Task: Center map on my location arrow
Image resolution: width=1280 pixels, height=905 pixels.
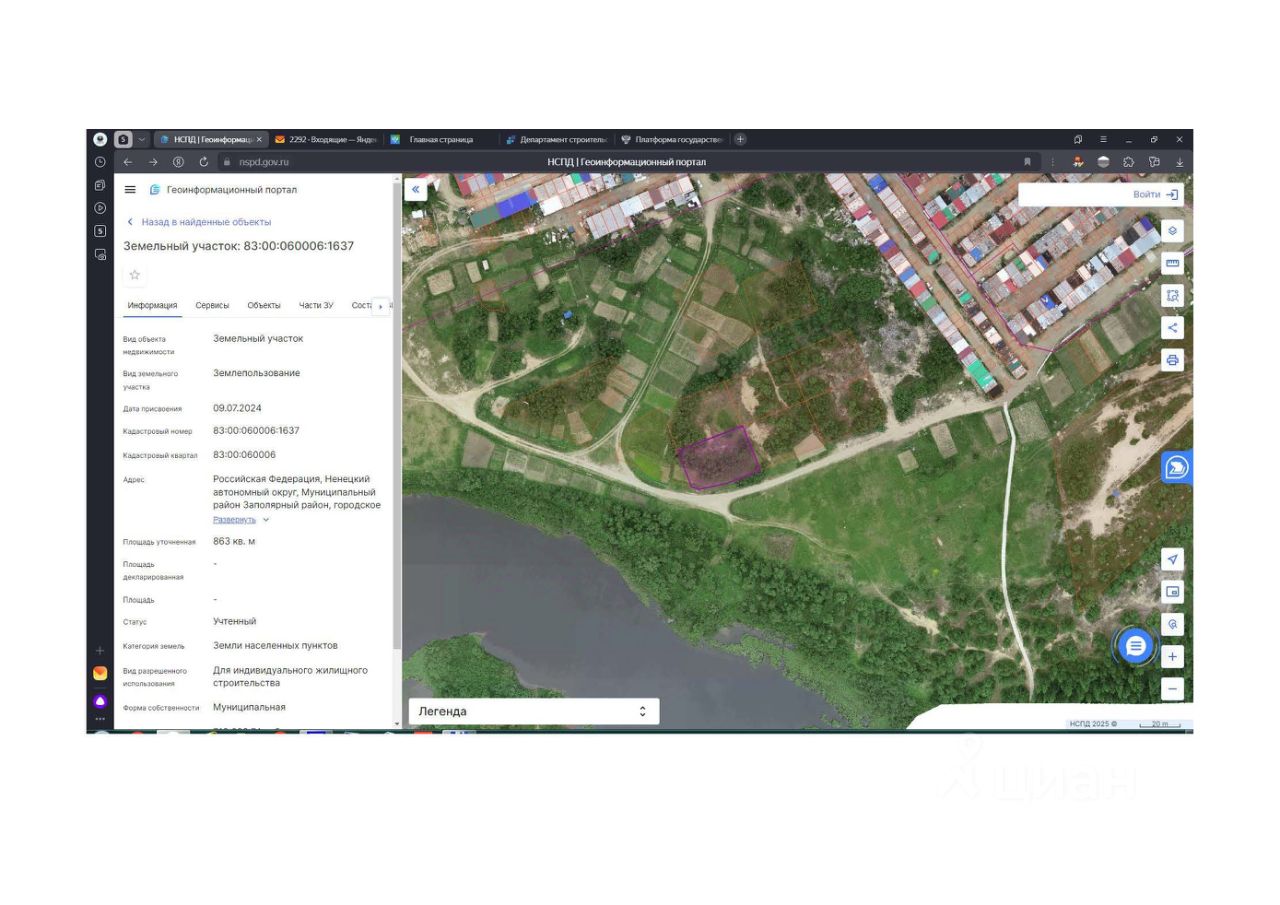Action: 1172,559
